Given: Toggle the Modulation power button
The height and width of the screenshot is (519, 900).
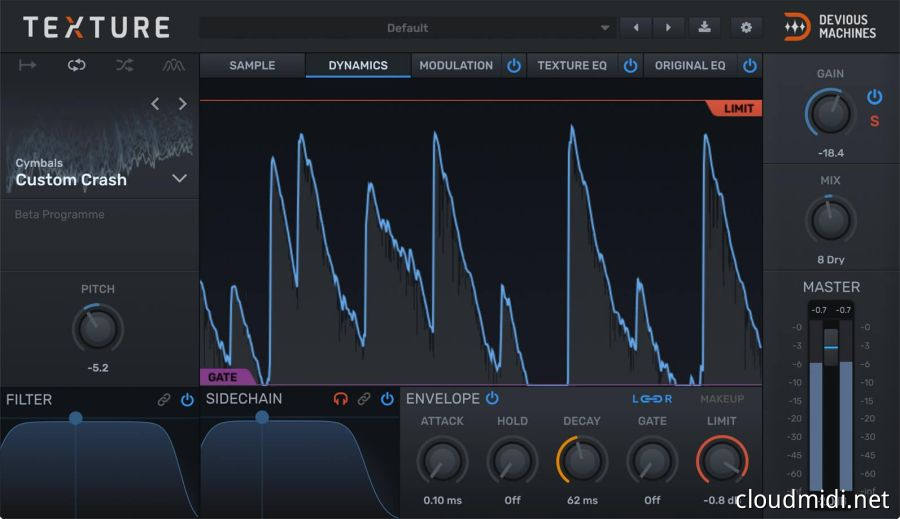Looking at the screenshot, I should coord(514,65).
